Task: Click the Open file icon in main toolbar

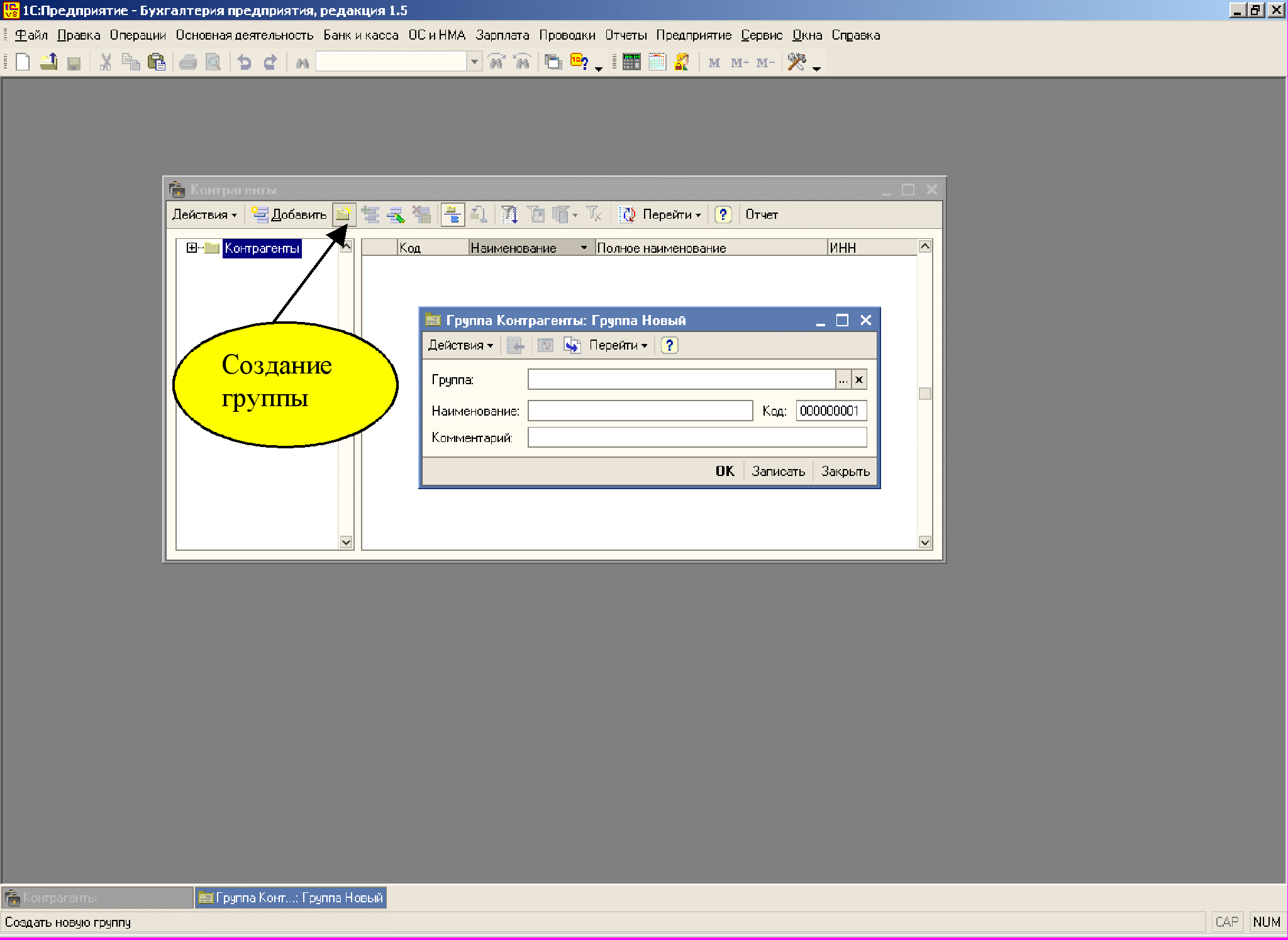Action: click(48, 62)
